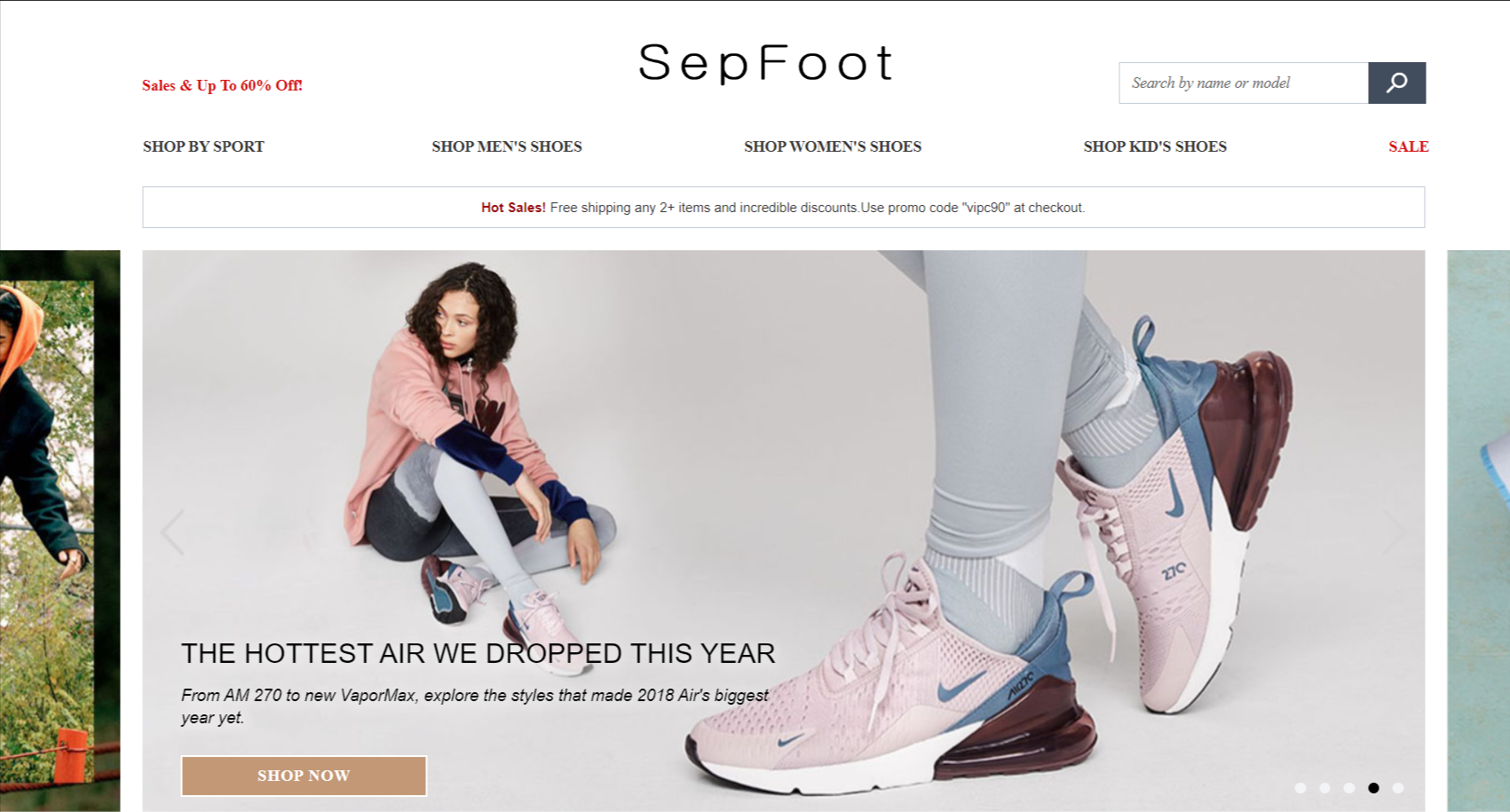Open SHOP KID'S SHOES menu
Image resolution: width=1510 pixels, height=812 pixels.
click(x=1155, y=146)
